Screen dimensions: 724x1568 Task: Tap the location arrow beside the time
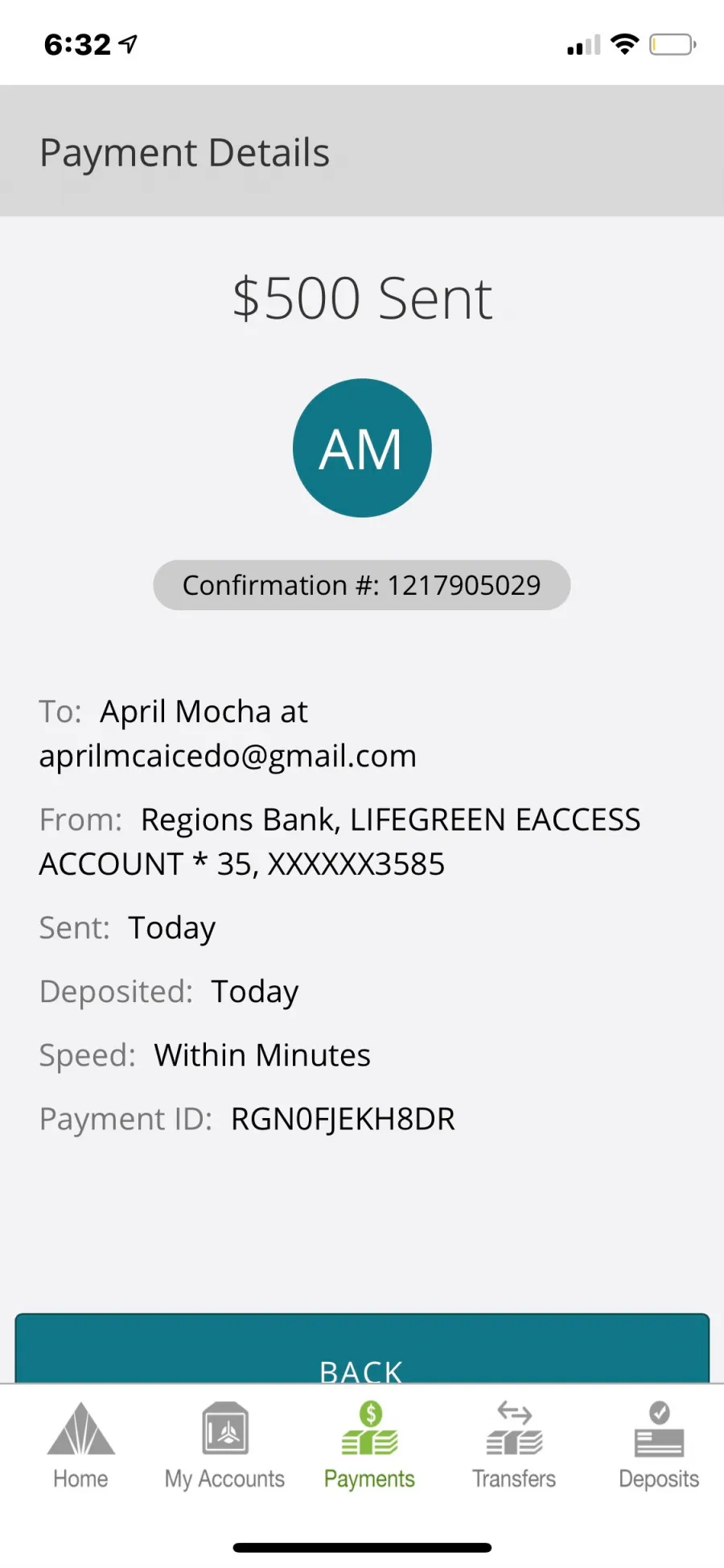click(x=128, y=44)
